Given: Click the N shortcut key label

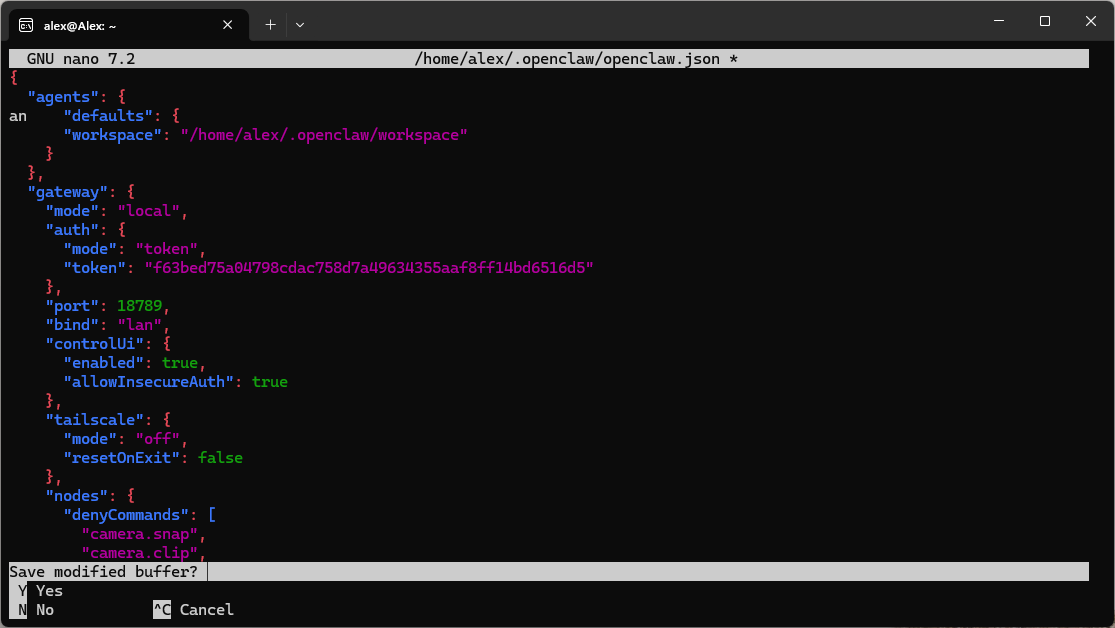Looking at the screenshot, I should pos(22,610).
